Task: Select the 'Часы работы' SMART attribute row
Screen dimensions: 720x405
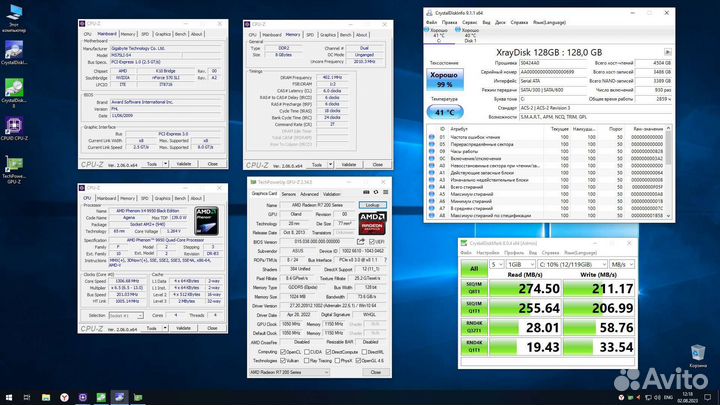Action: 547,151
